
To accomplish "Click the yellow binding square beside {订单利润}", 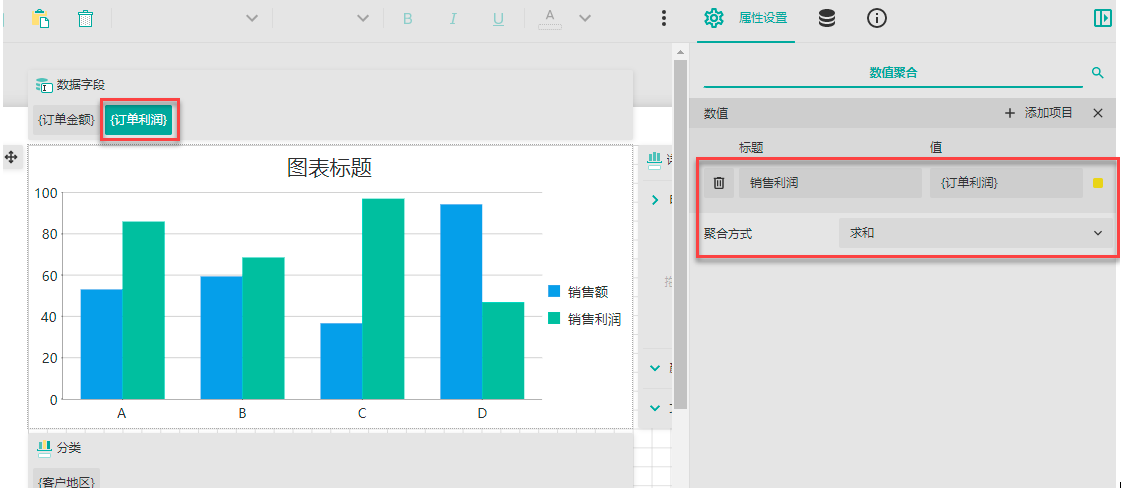I will (x=1098, y=183).
